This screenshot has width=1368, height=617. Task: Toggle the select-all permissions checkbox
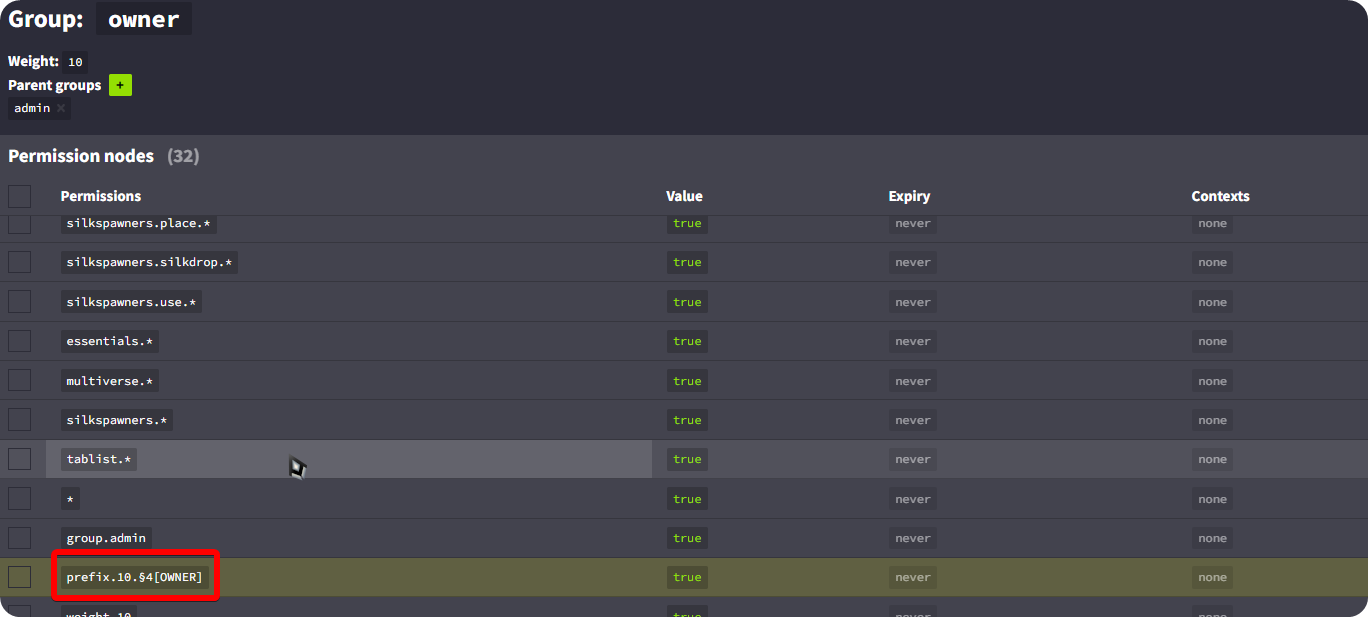pyautogui.click(x=20, y=196)
